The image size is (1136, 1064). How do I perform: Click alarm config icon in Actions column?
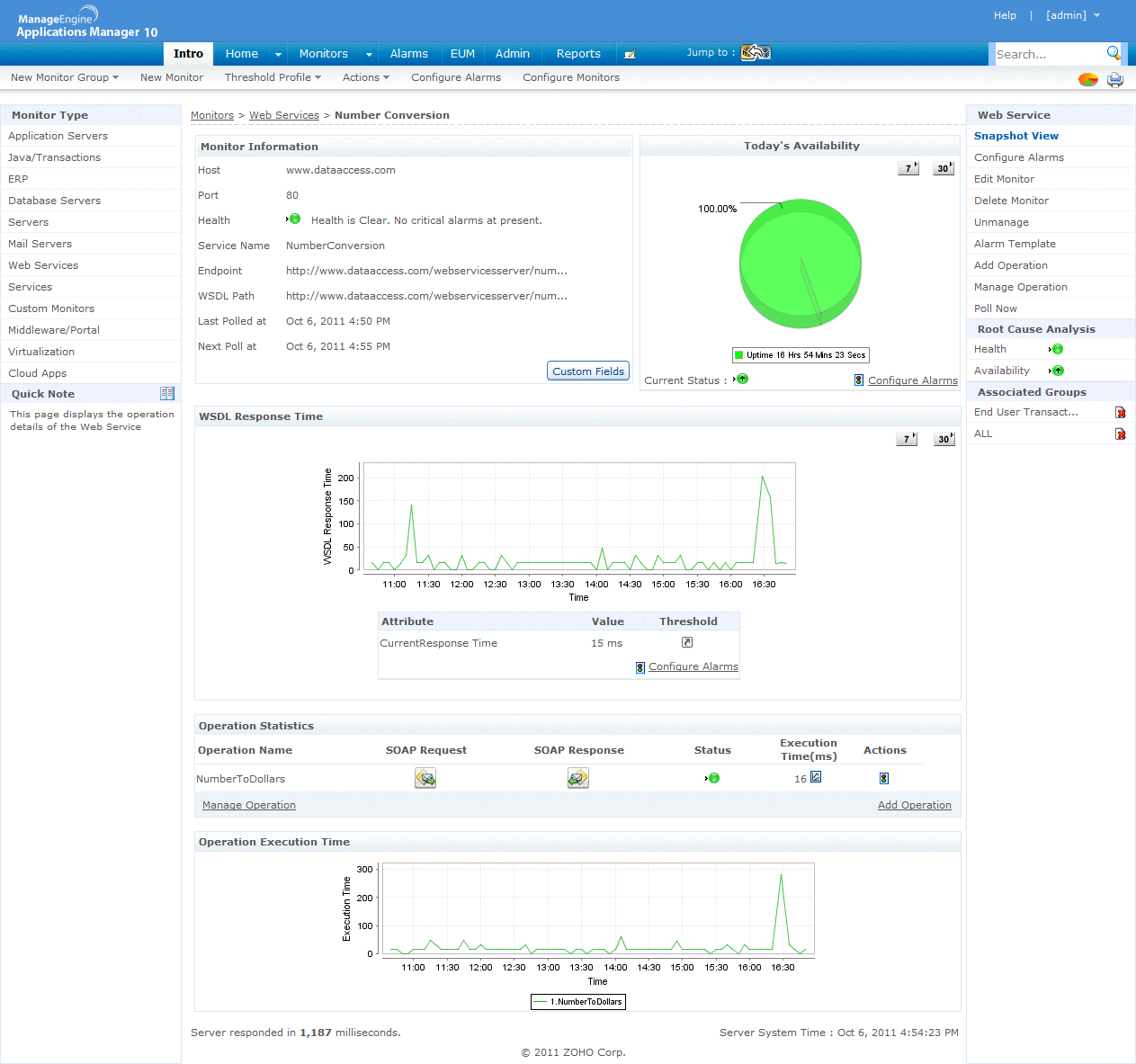pos(884,778)
